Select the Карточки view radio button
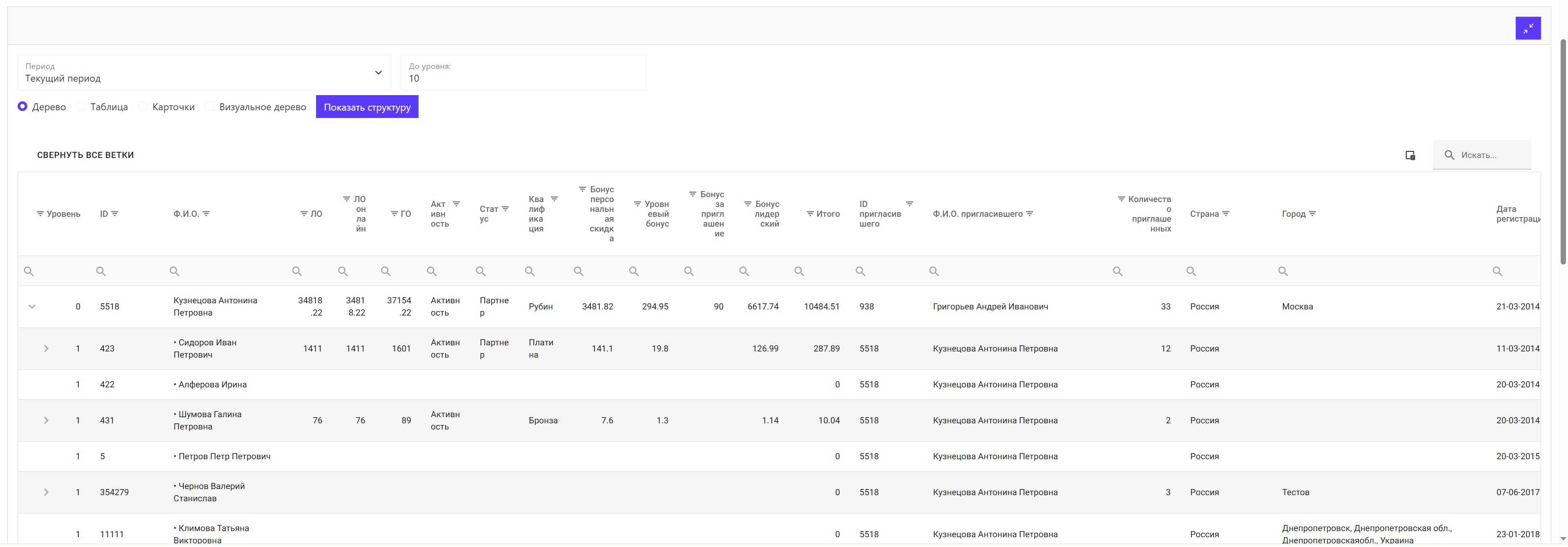The image size is (1568, 547). tap(143, 107)
